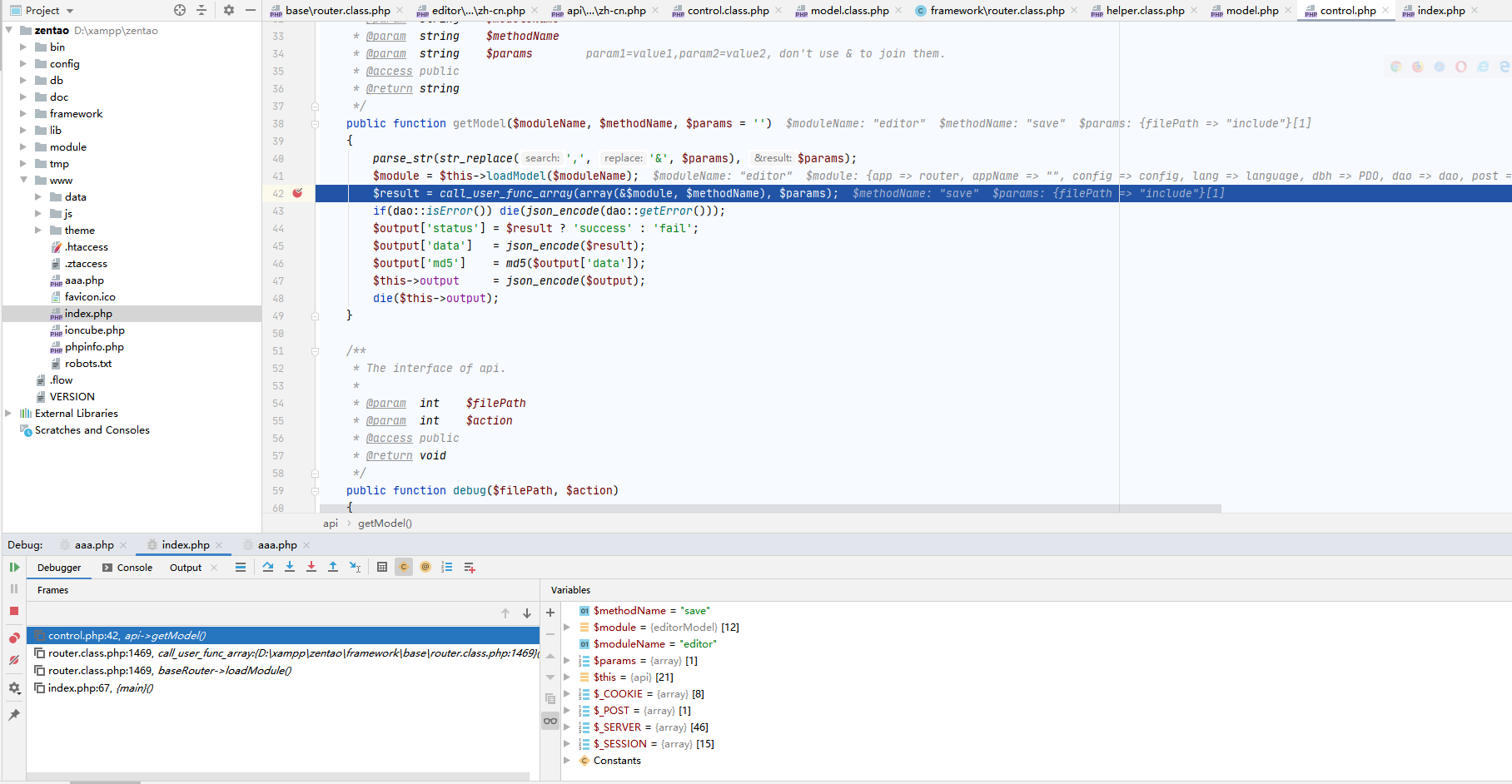Collapse the www folder
Screen dimensions: 1512x784
23,181
